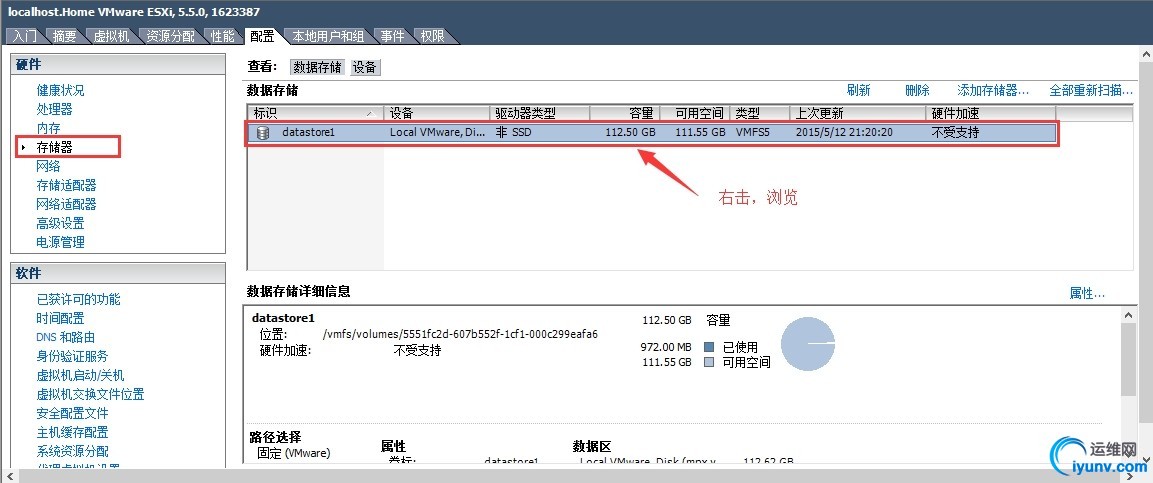The width and height of the screenshot is (1153, 483).
Task: Open 健康状况 in hardware list
Action: pos(60,90)
